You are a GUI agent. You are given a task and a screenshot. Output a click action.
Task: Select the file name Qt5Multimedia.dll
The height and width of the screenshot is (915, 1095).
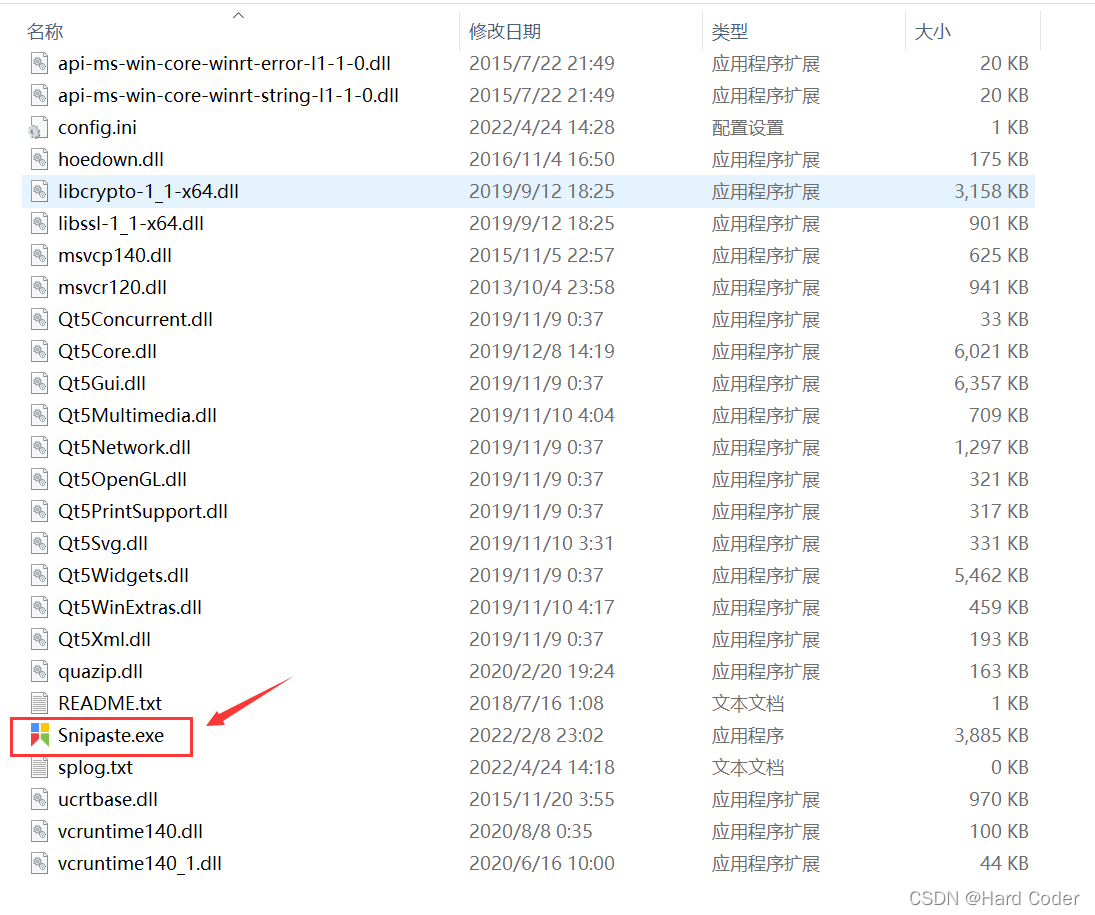pos(137,416)
